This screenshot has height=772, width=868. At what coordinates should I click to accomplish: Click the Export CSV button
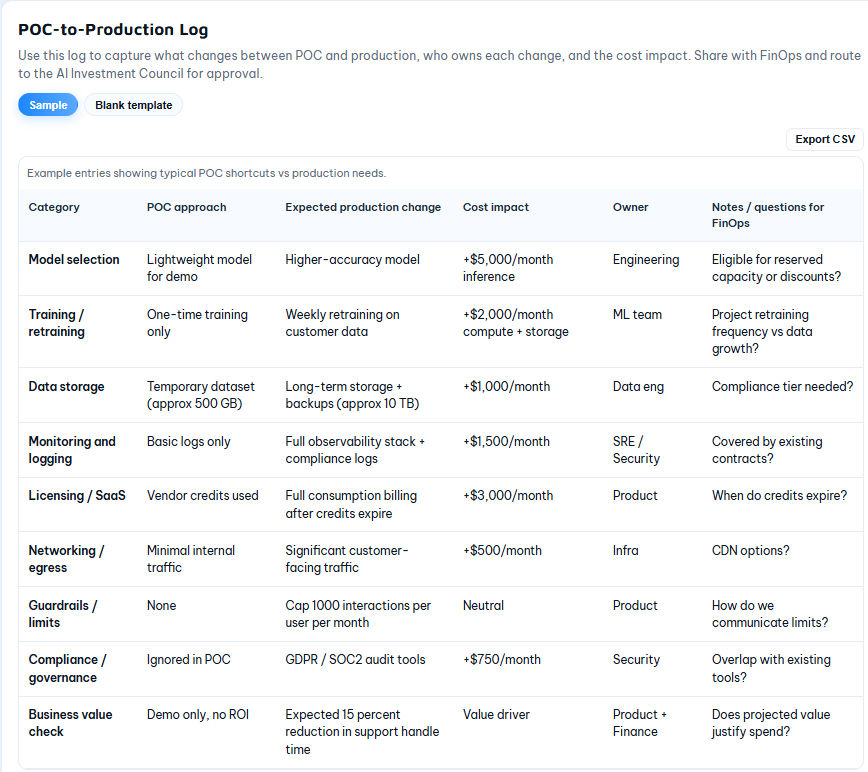pyautogui.click(x=825, y=139)
